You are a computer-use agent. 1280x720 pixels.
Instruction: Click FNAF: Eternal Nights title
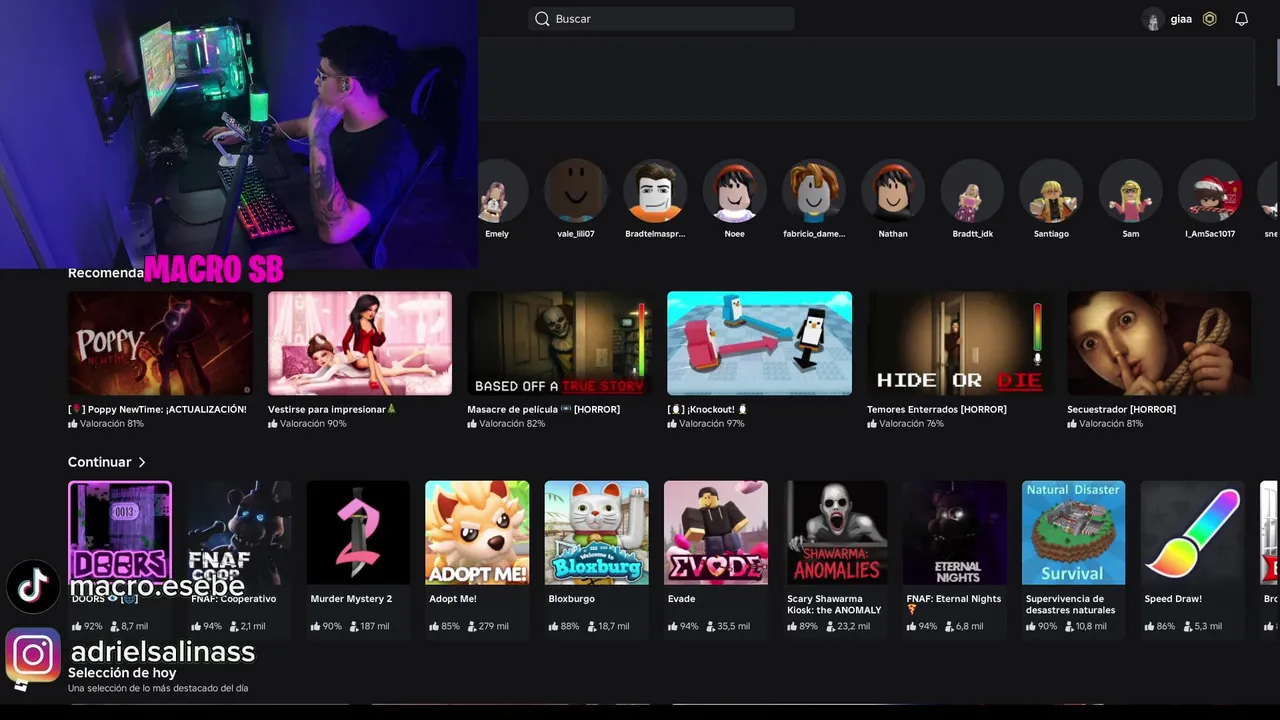(x=954, y=604)
